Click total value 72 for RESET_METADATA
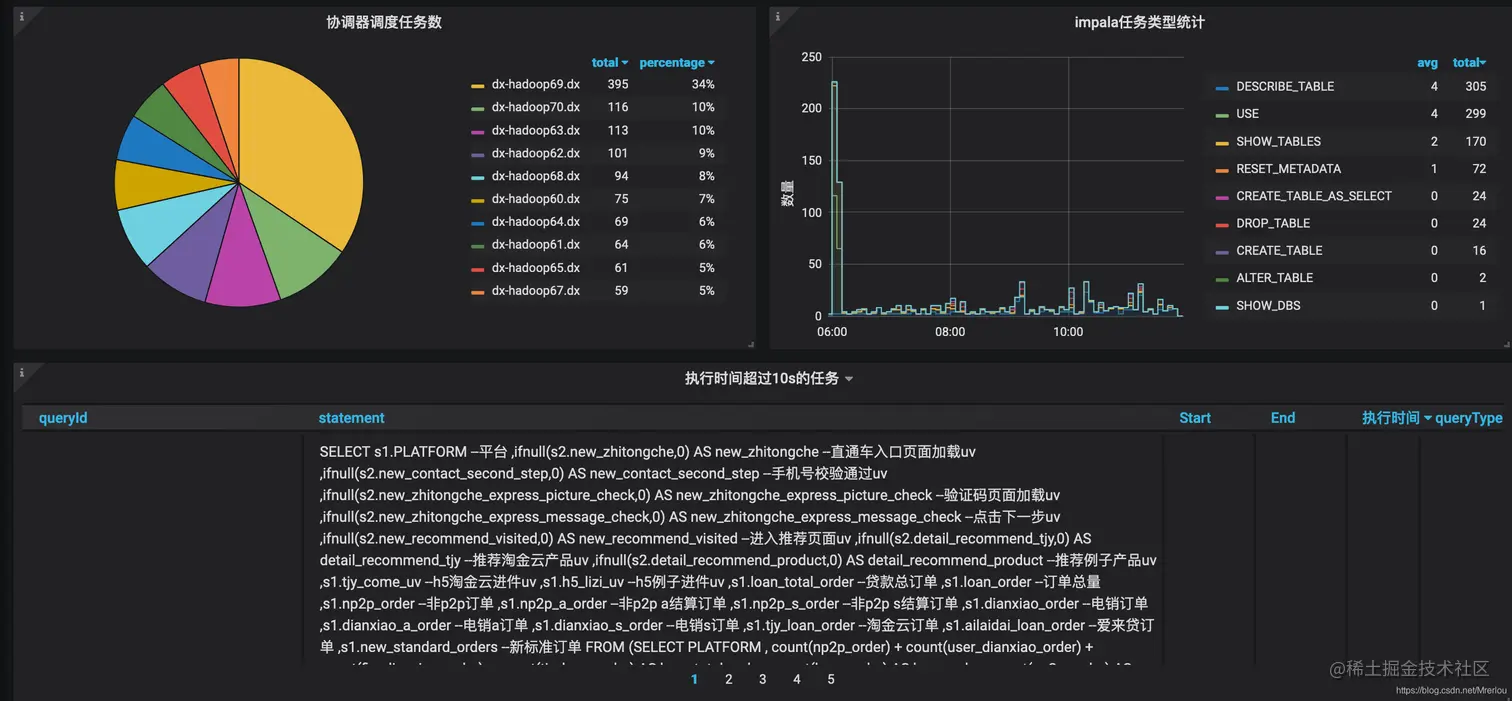1512x701 pixels. (x=1479, y=169)
